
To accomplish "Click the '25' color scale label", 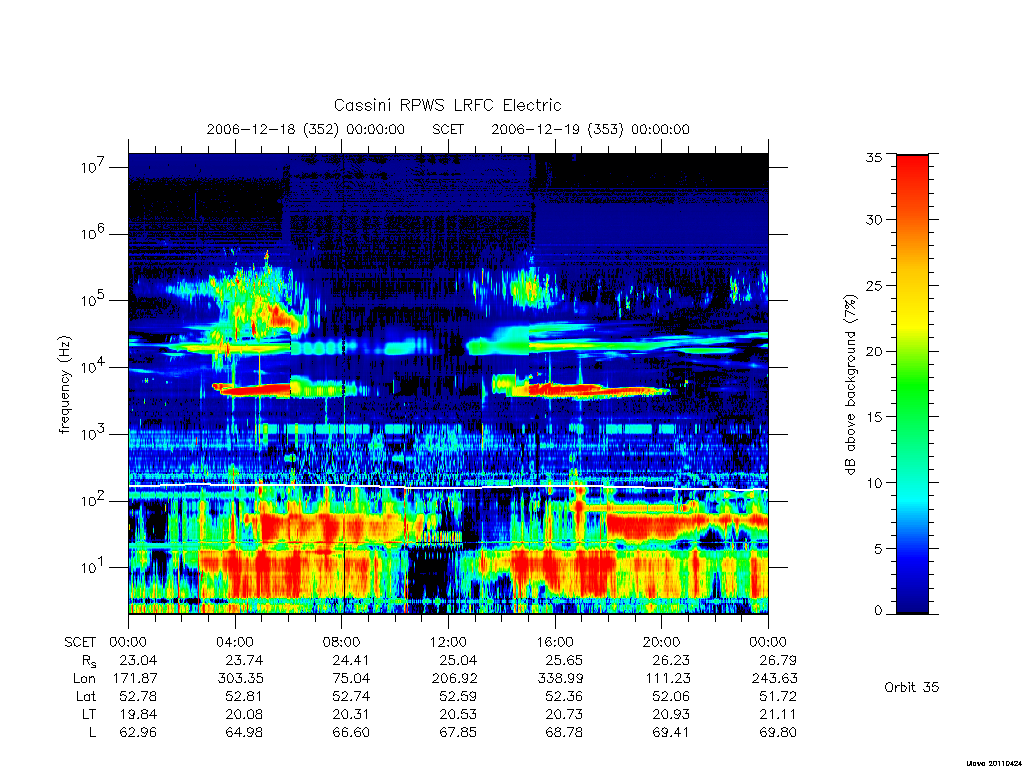I will pyautogui.click(x=873, y=285).
